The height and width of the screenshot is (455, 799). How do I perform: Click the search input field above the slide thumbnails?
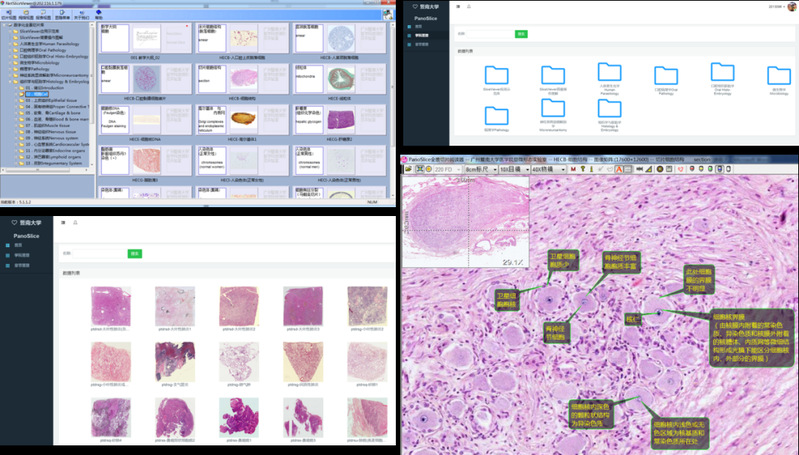pos(98,254)
